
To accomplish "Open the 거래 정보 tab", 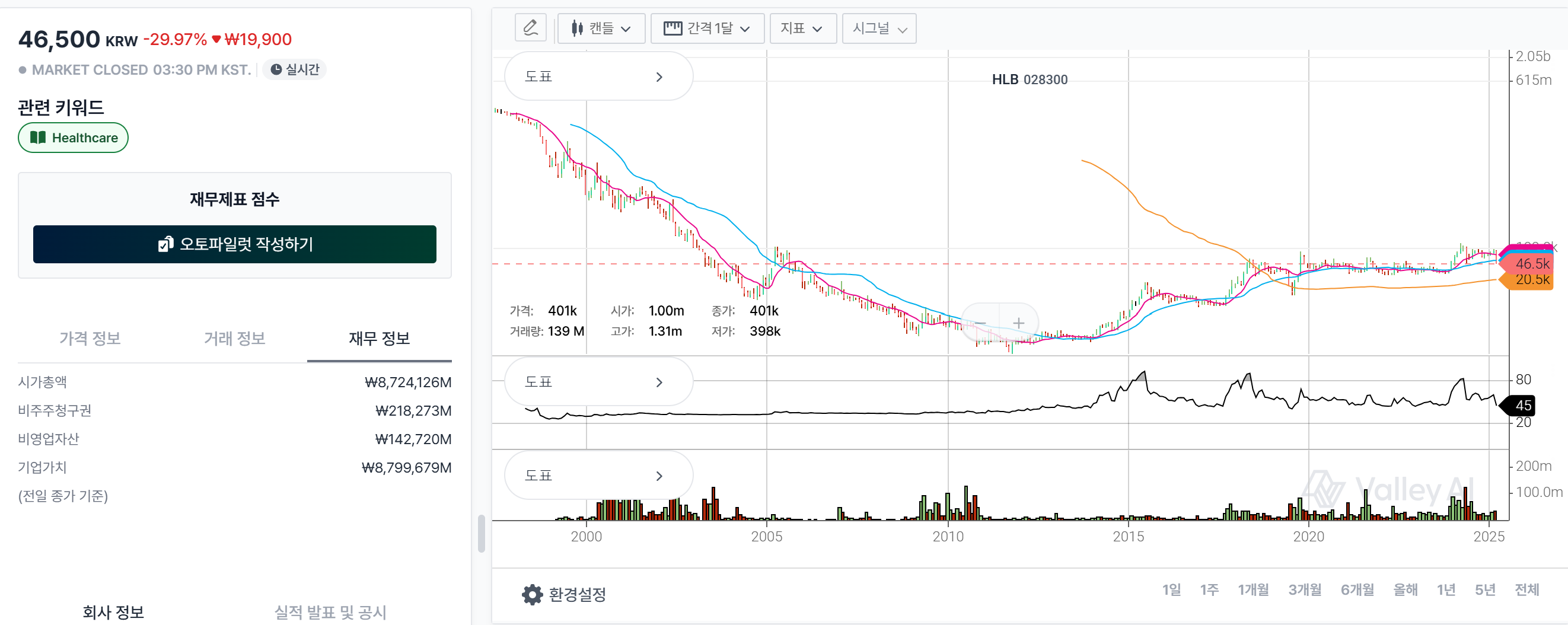I will tap(234, 338).
